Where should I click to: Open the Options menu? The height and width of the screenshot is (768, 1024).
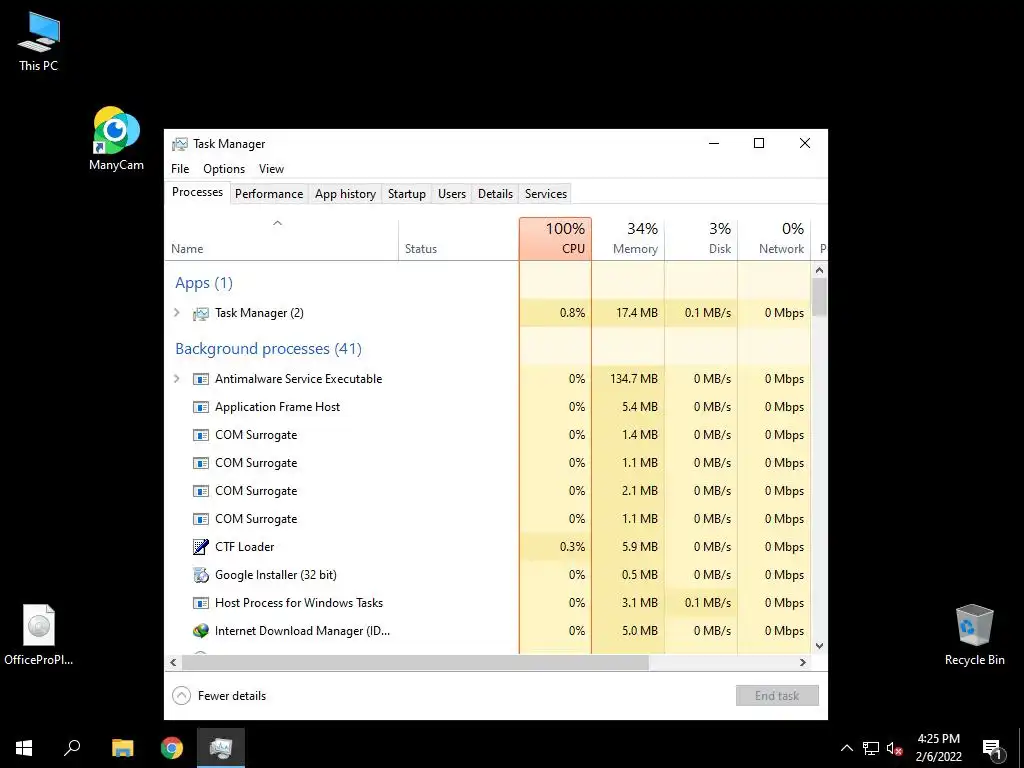[224, 168]
